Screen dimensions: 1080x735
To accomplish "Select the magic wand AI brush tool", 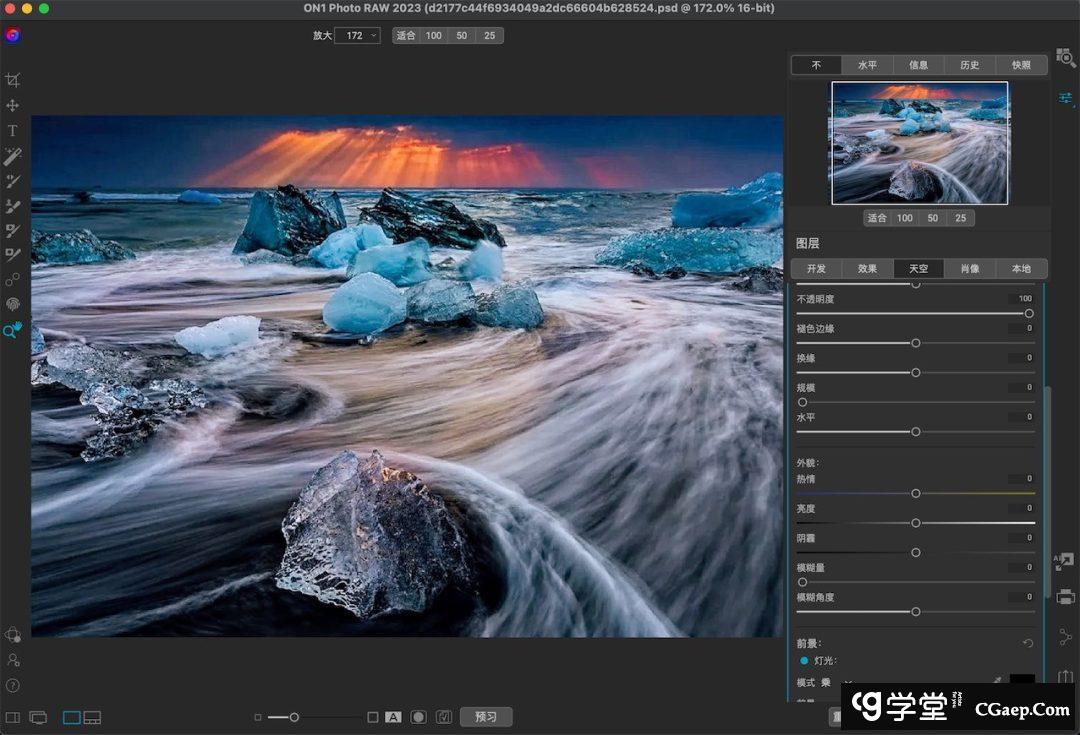I will click(13, 156).
